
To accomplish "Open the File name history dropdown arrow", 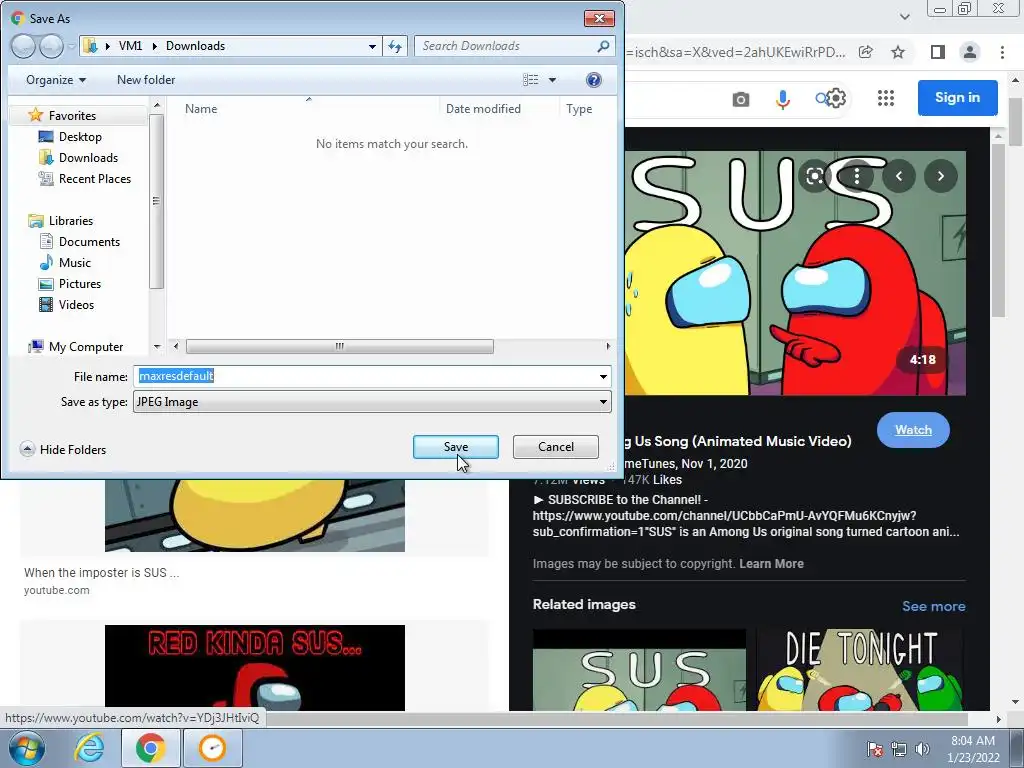I will click(x=603, y=376).
